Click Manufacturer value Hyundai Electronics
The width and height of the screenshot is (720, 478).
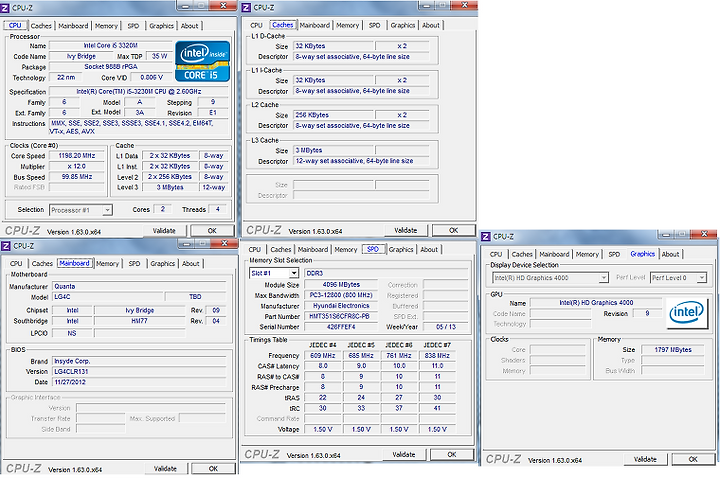341,306
